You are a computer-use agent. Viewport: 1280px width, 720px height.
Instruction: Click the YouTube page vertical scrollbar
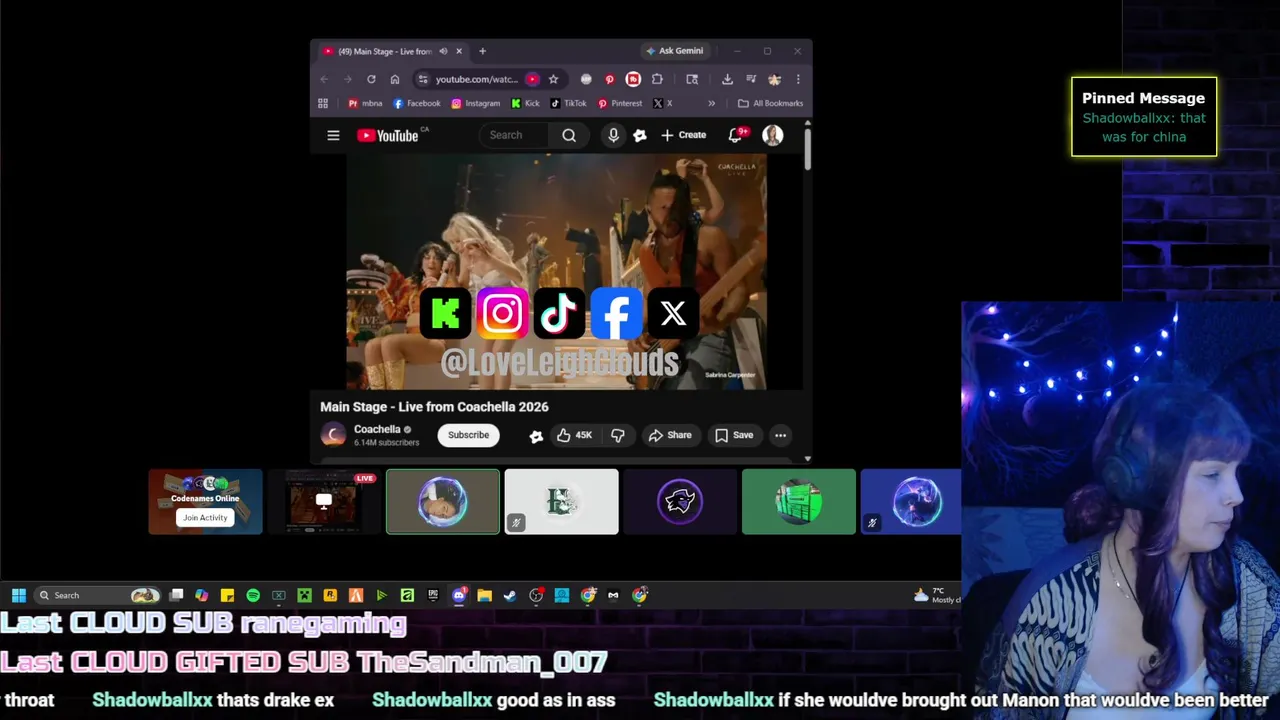pos(807,150)
